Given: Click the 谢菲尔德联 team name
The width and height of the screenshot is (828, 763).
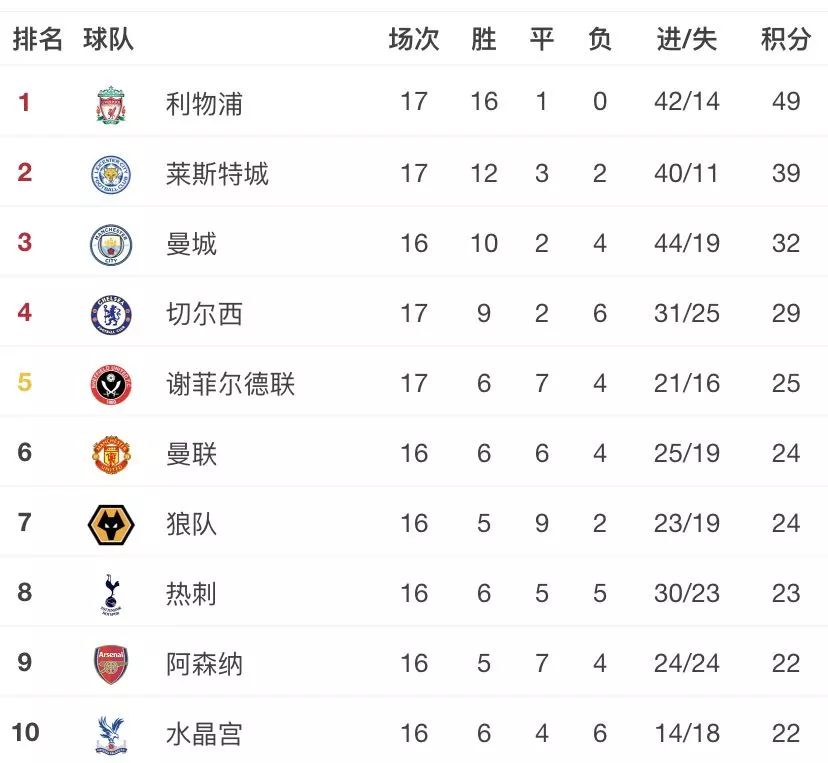Looking at the screenshot, I should click(230, 383).
